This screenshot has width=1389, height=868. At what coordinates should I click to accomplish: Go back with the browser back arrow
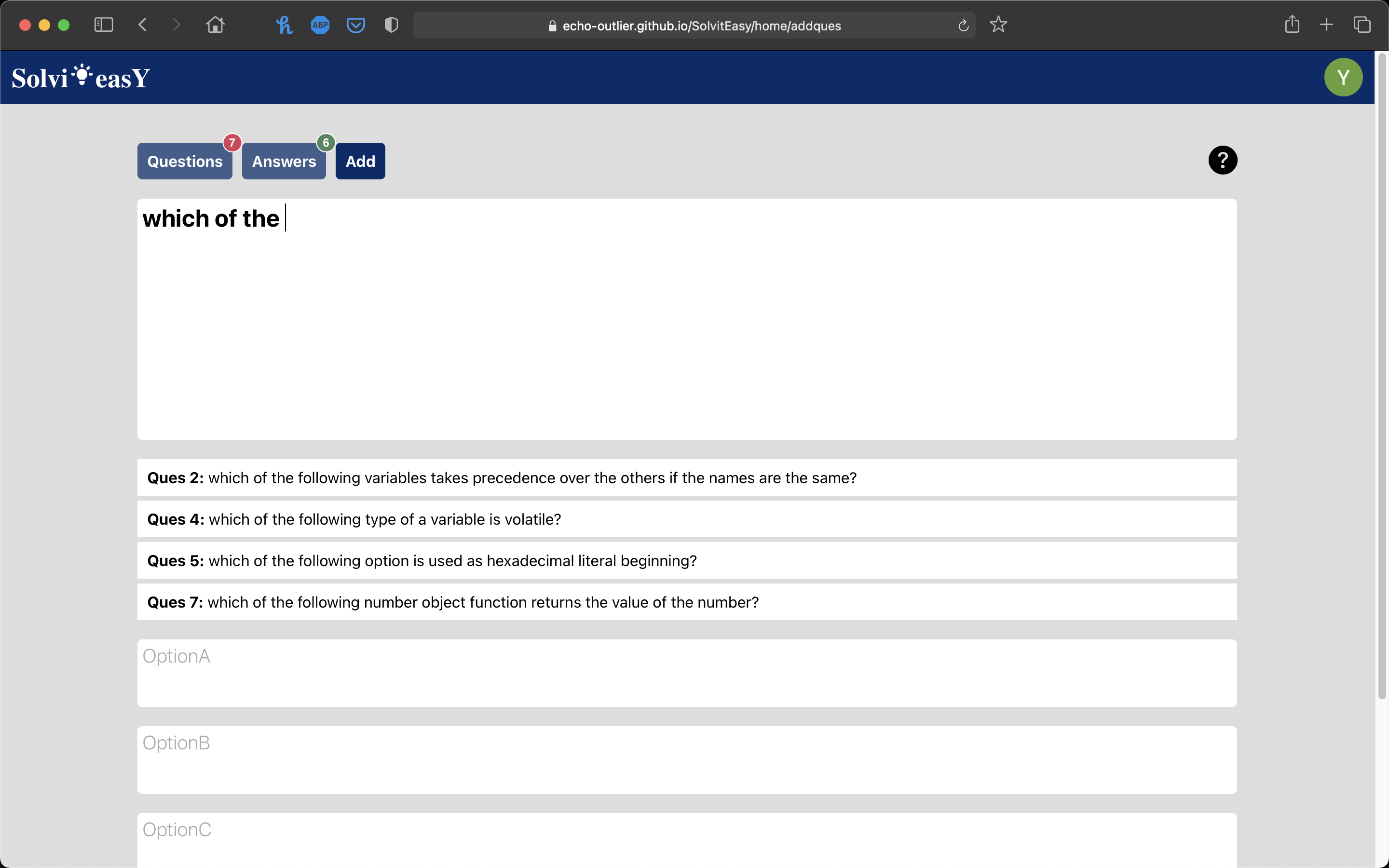[x=143, y=25]
